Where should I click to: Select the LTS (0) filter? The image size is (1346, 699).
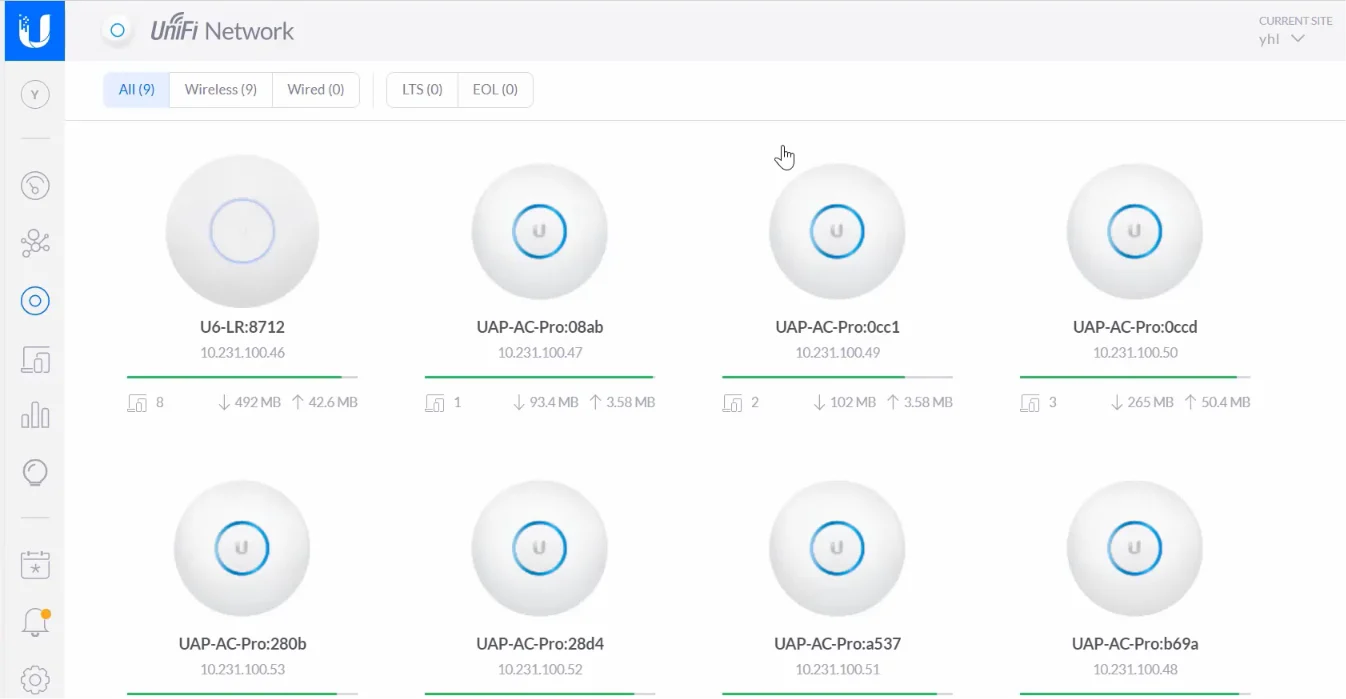[422, 90]
